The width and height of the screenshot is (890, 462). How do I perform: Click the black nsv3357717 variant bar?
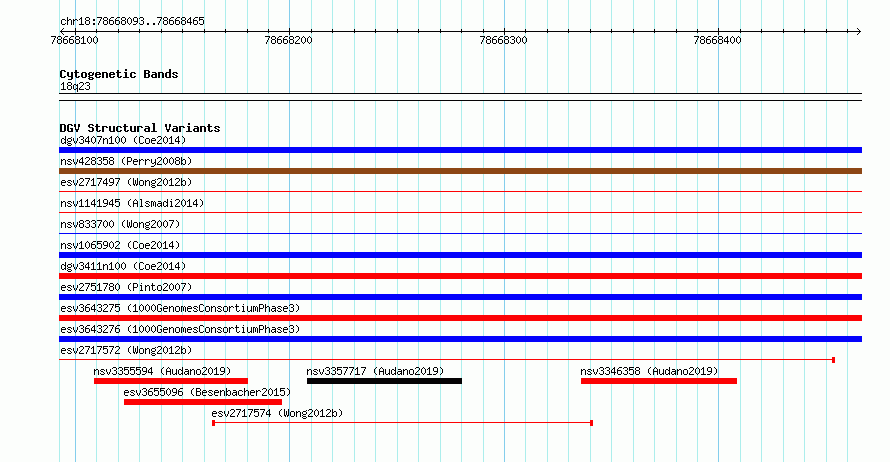384,381
